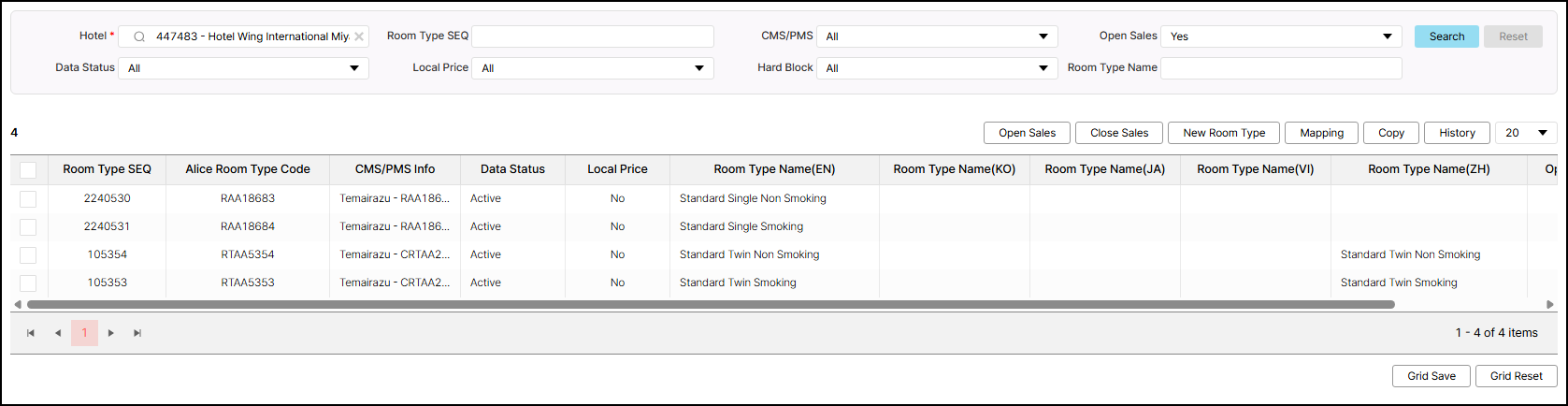Click the horizontal scrollbar of the grid
The height and width of the screenshot is (406, 1568).
coord(711,305)
